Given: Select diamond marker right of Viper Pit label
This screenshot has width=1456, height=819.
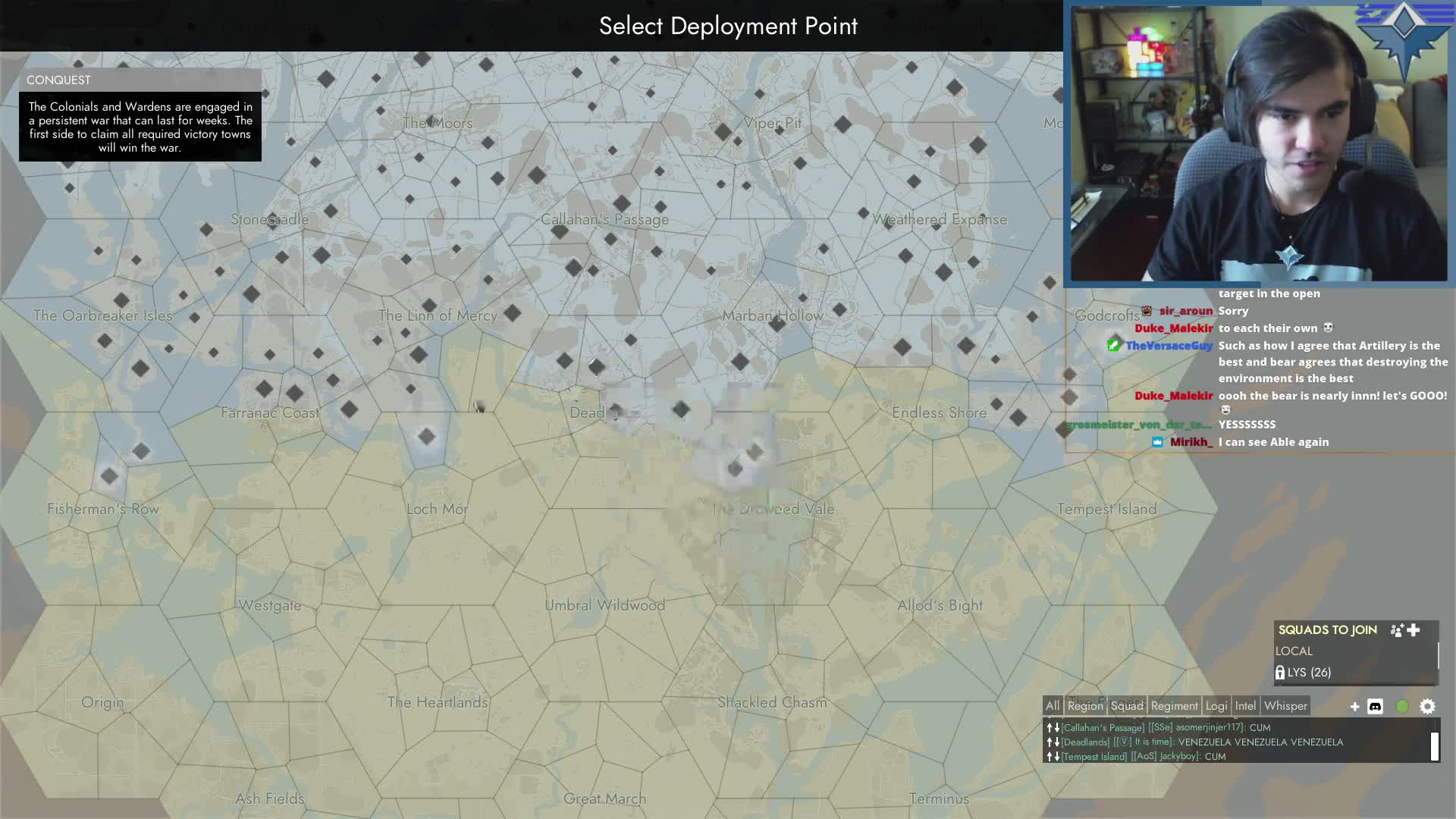Looking at the screenshot, I should pyautogui.click(x=843, y=124).
